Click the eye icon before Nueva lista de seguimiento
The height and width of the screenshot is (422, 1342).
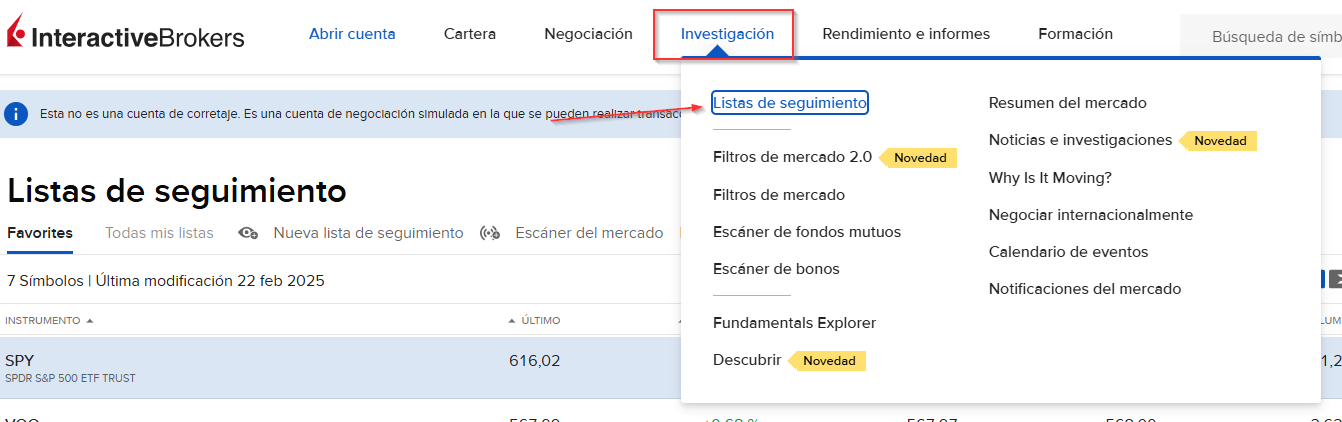pos(249,233)
